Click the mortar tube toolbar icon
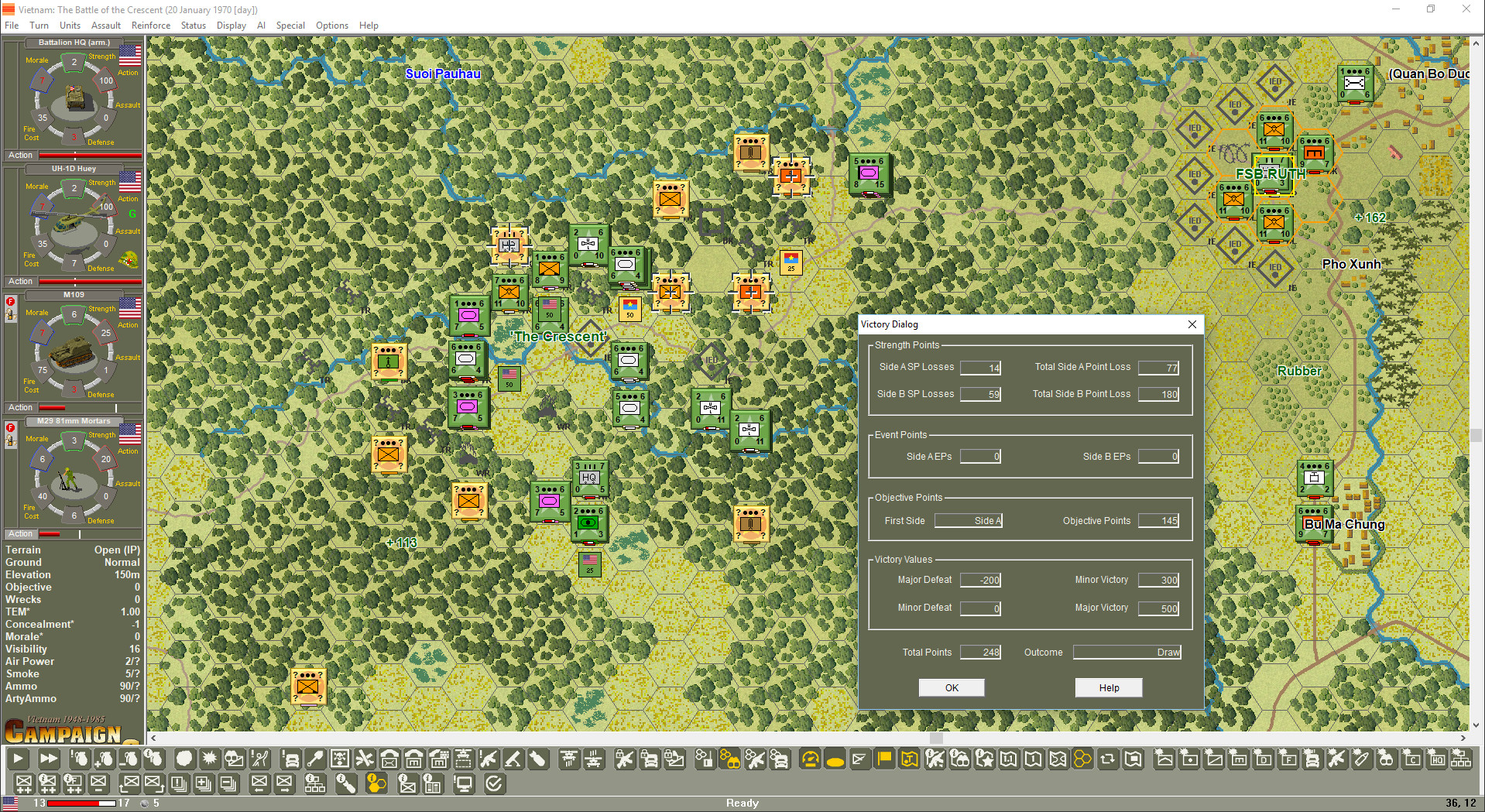The image size is (1485, 812). tap(513, 759)
